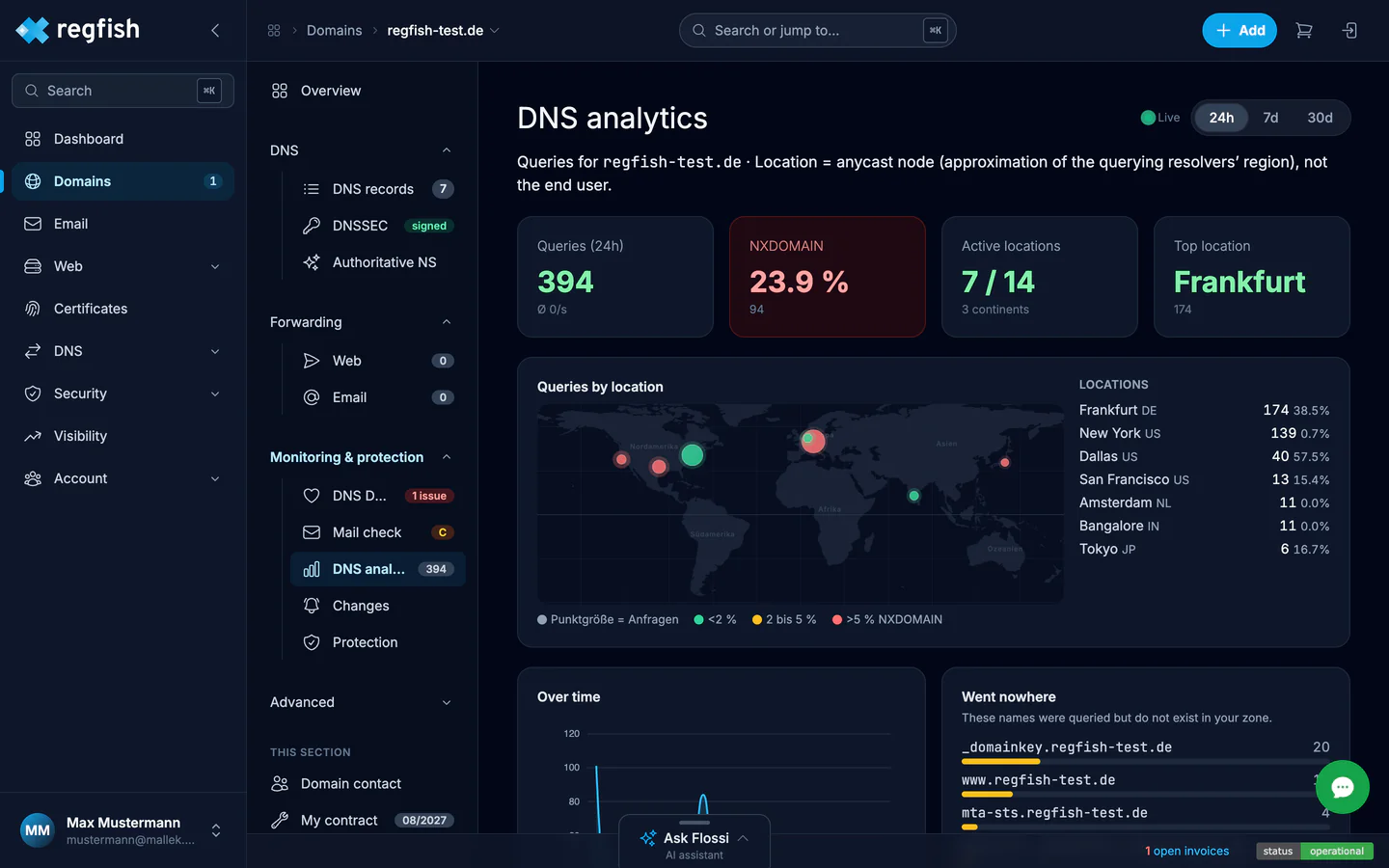1389x868 pixels.
Task: Open My contract page
Action: pyautogui.click(x=362, y=820)
